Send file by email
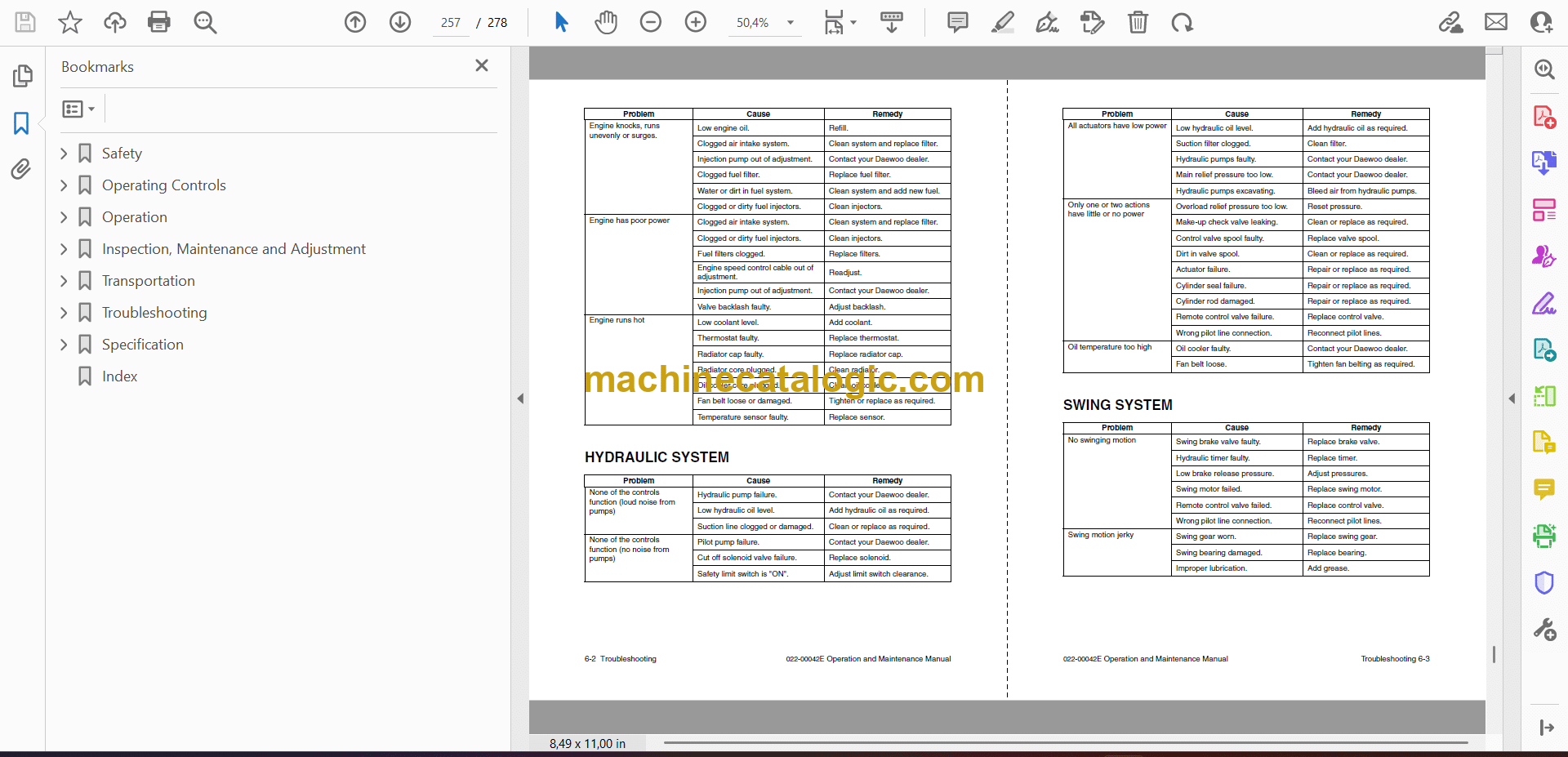The width and height of the screenshot is (1568, 757). coord(1496,22)
